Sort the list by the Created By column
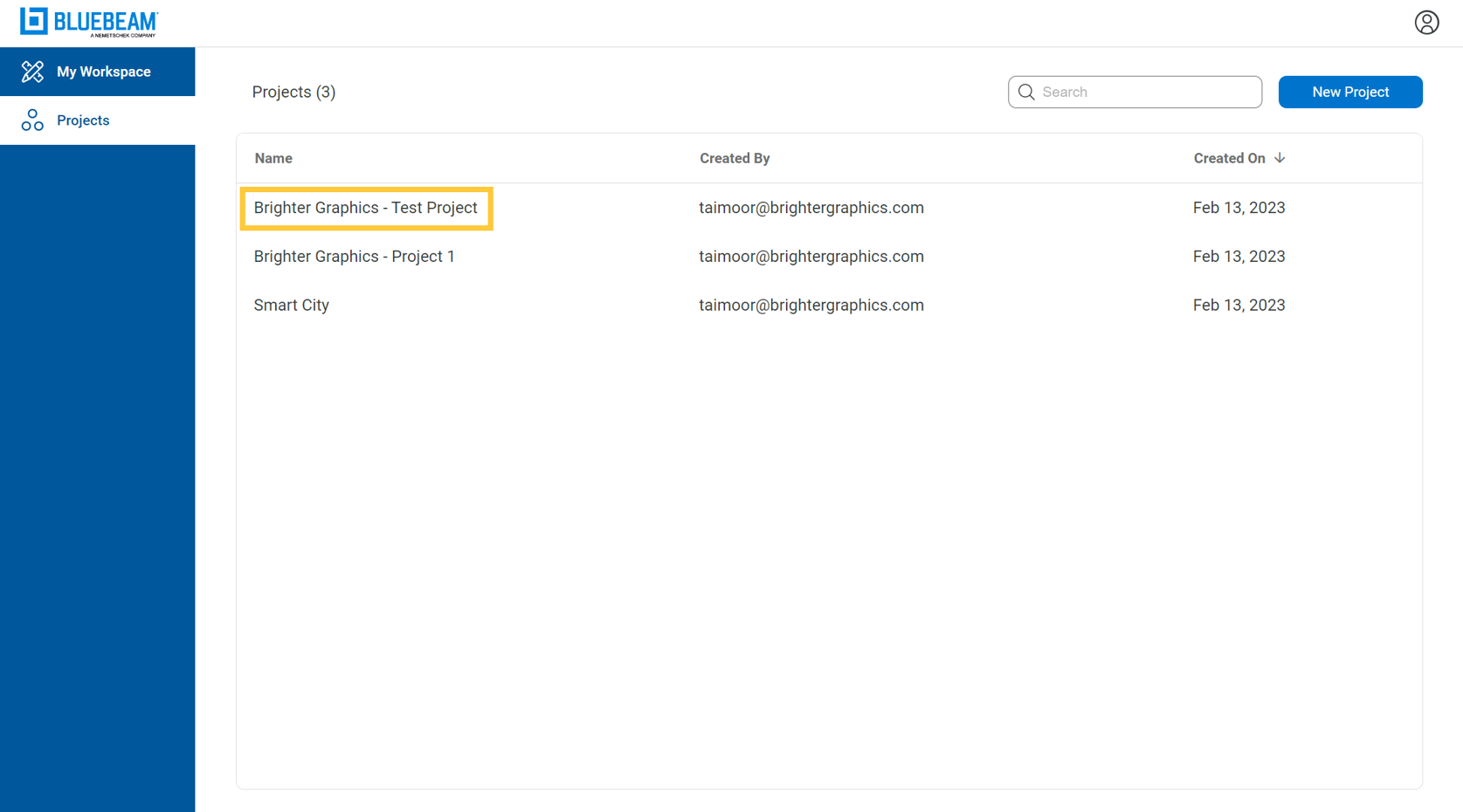The width and height of the screenshot is (1463, 812). pos(734,158)
